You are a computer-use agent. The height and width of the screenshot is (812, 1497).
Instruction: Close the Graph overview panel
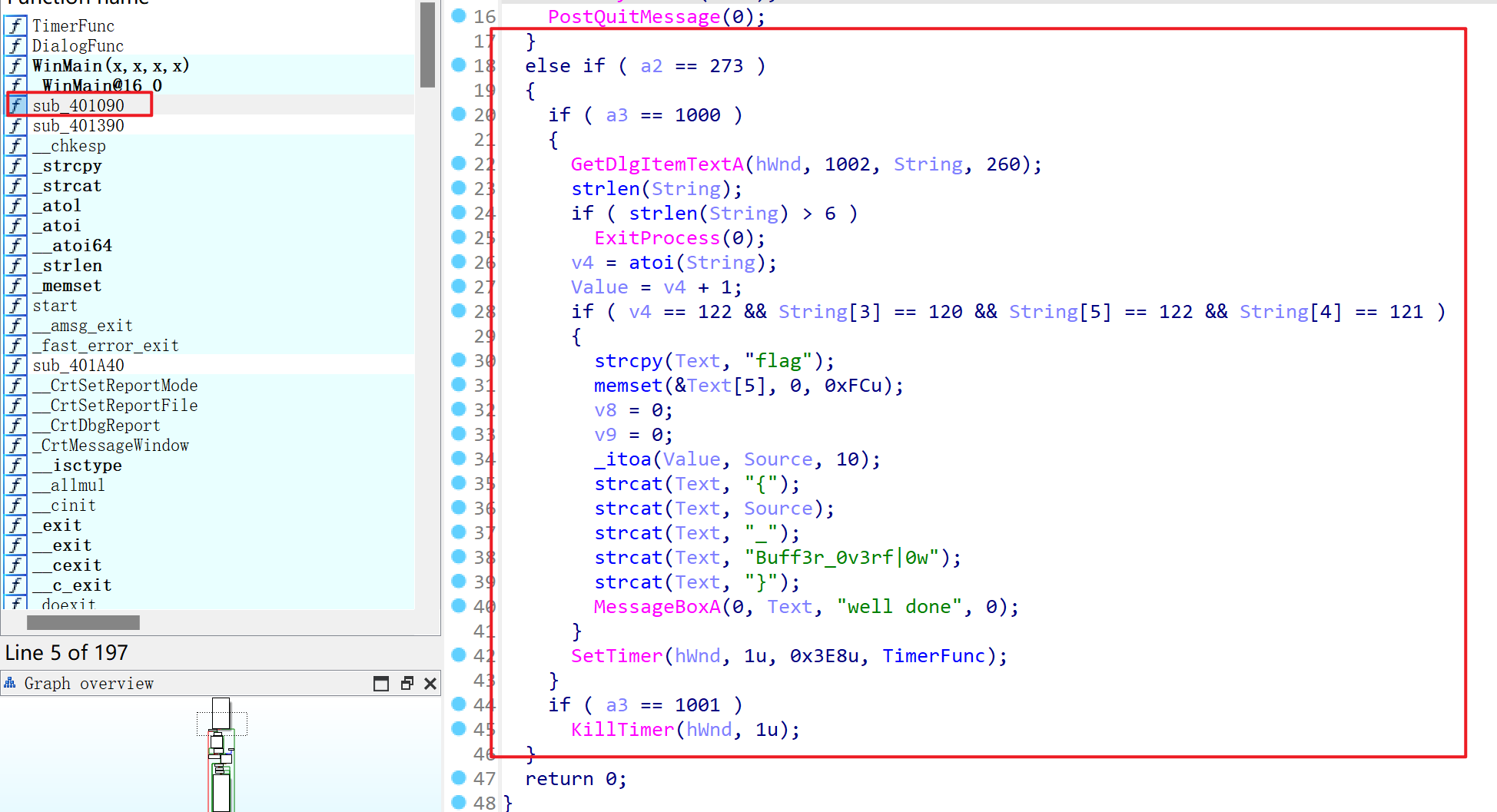(x=430, y=684)
